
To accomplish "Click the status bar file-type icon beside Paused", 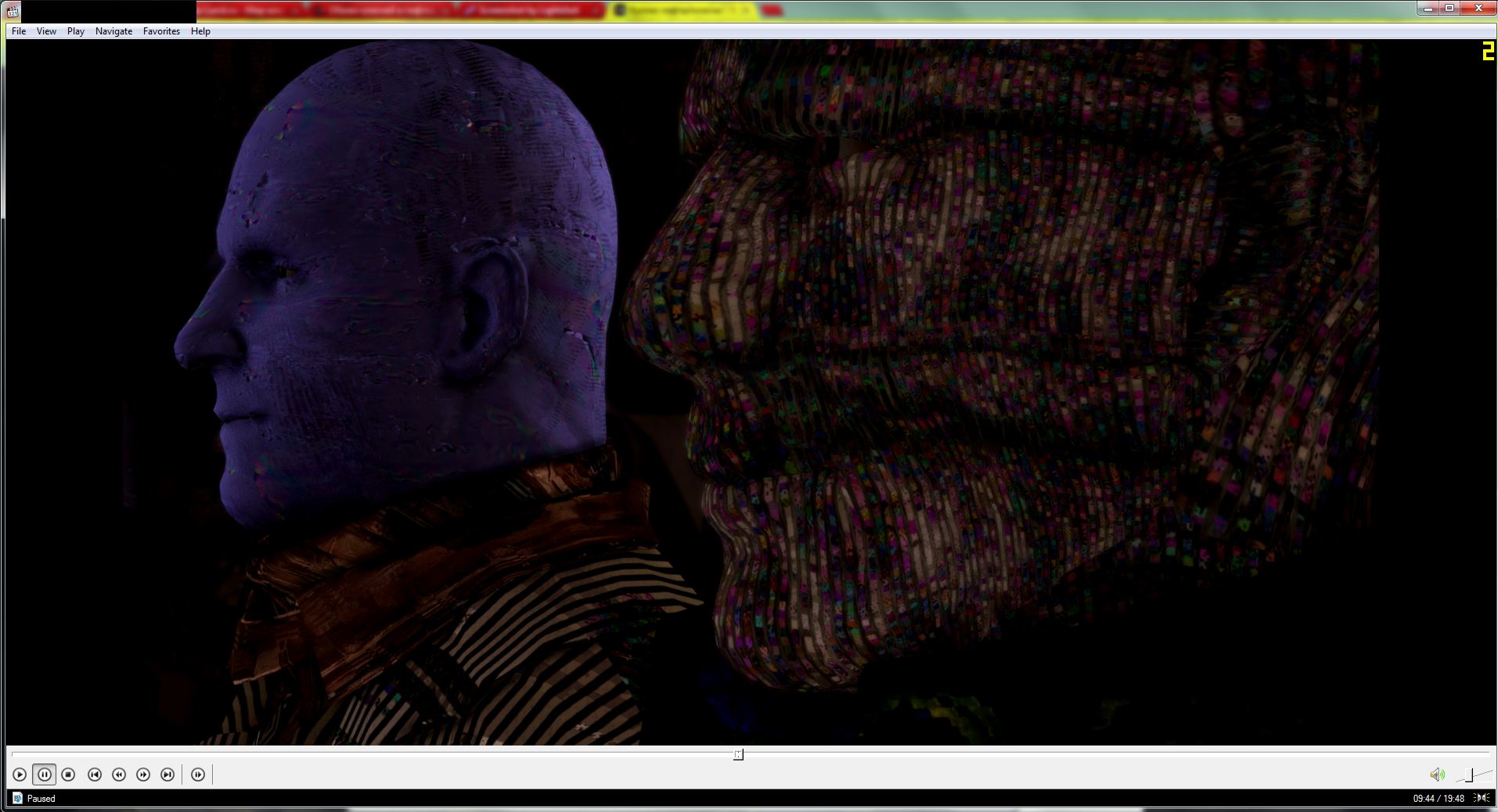I will (x=17, y=799).
